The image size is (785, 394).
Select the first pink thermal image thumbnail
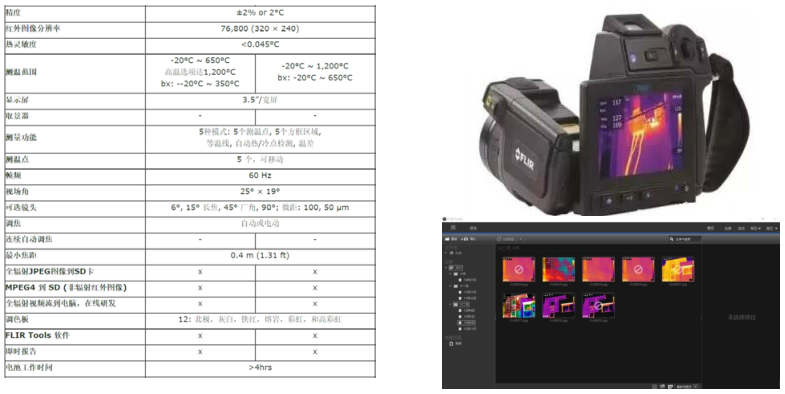coord(519,269)
